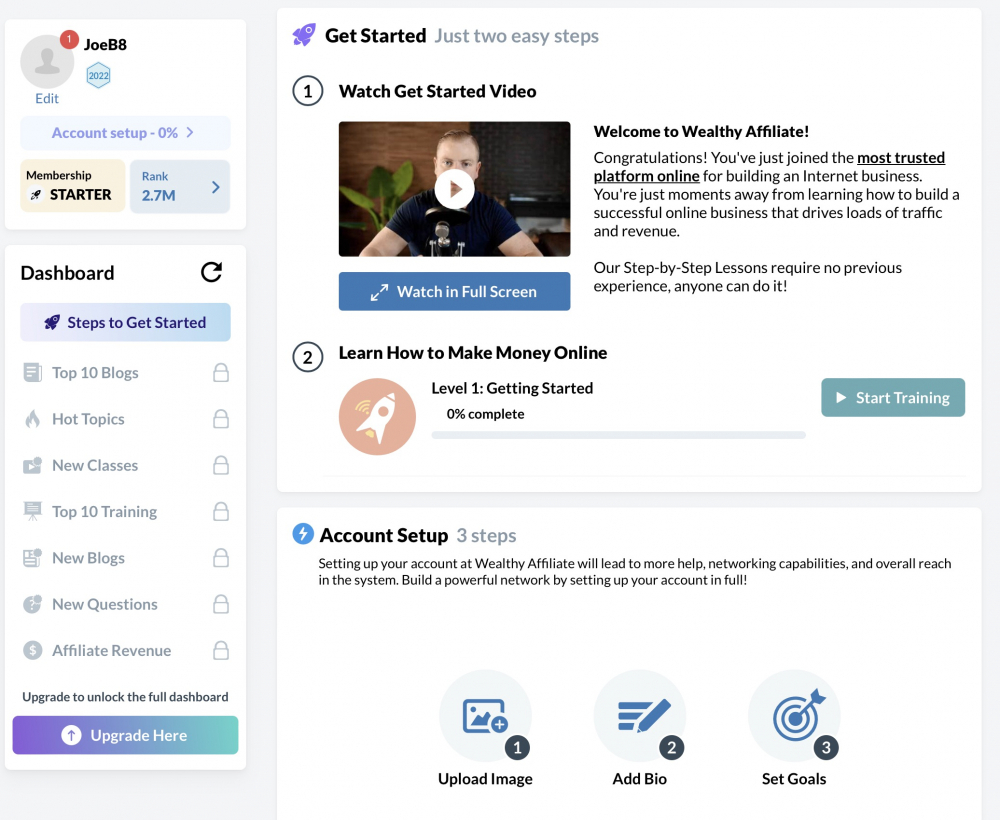
Task: Expand Account setup - 0% chevron
Action: 190,133
